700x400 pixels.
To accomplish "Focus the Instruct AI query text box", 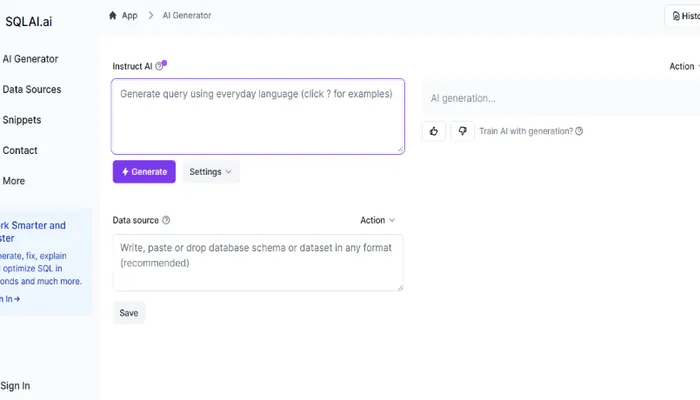I will coord(258,116).
